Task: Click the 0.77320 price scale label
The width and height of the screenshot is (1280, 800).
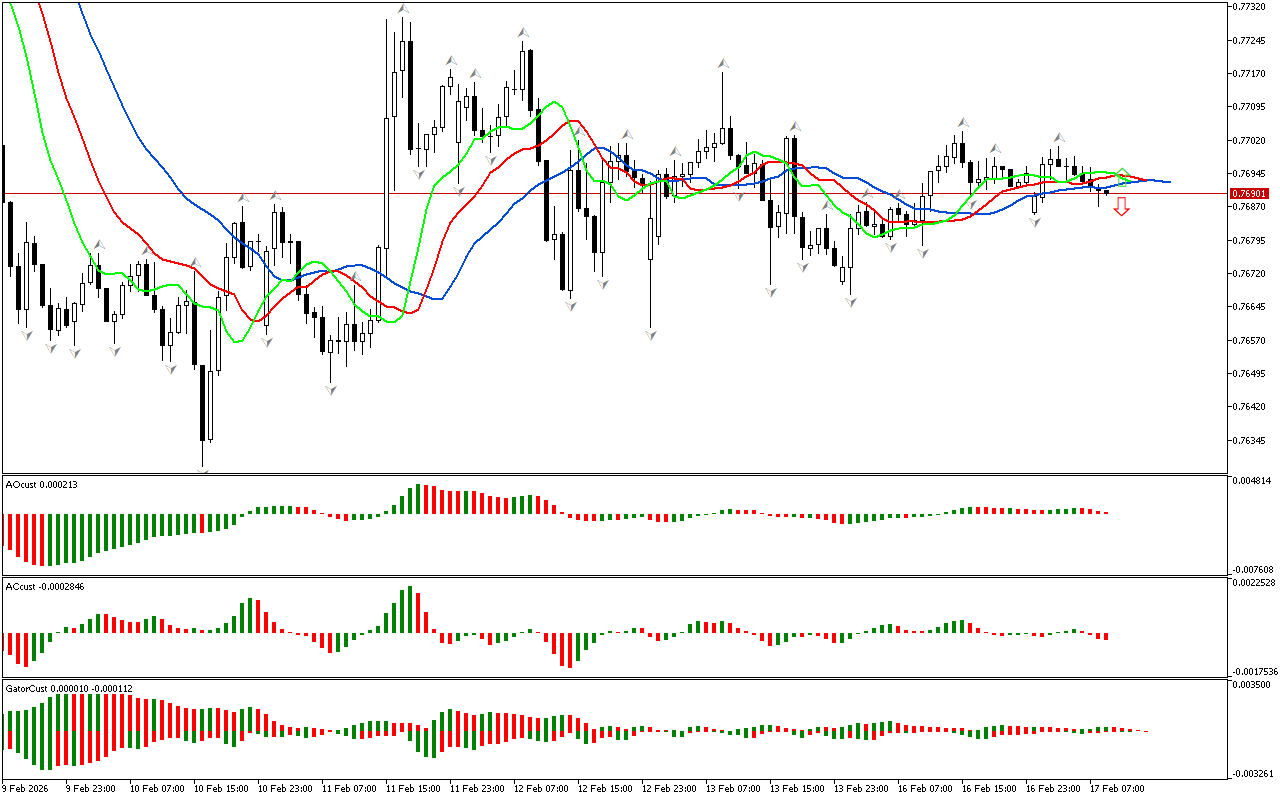Action: point(1250,6)
